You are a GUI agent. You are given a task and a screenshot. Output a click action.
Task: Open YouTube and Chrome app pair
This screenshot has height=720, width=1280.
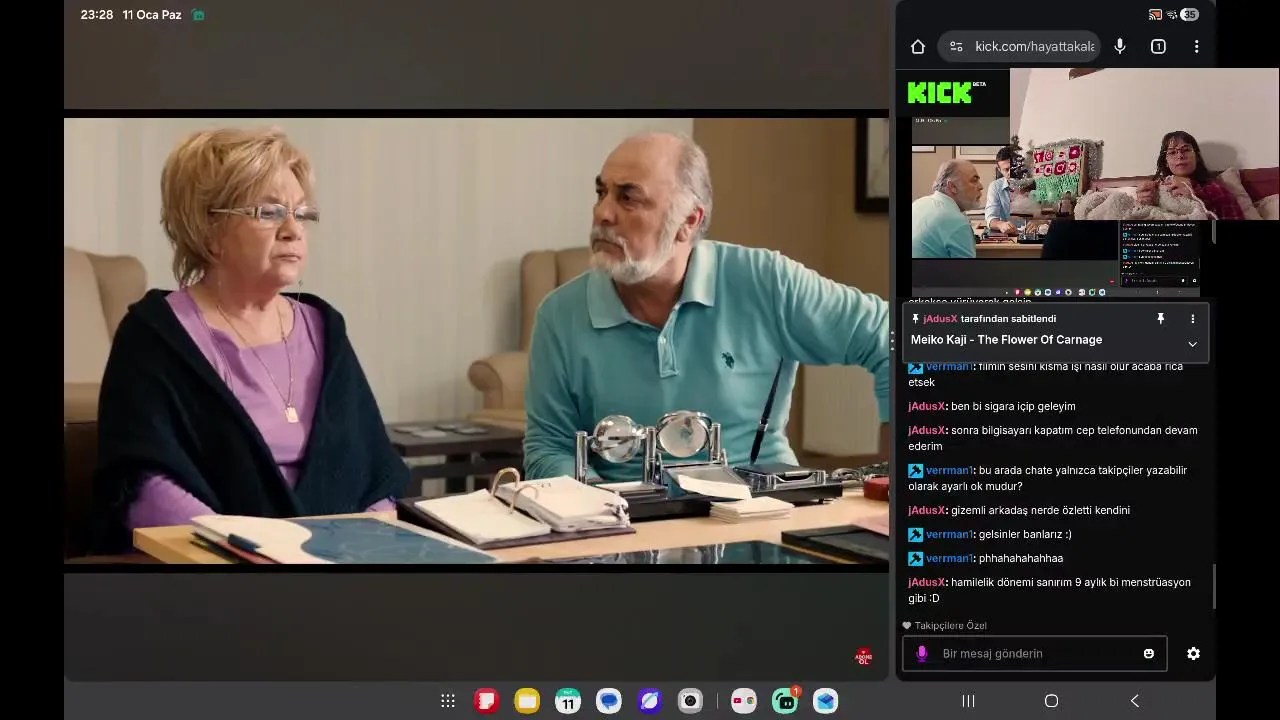[743, 701]
